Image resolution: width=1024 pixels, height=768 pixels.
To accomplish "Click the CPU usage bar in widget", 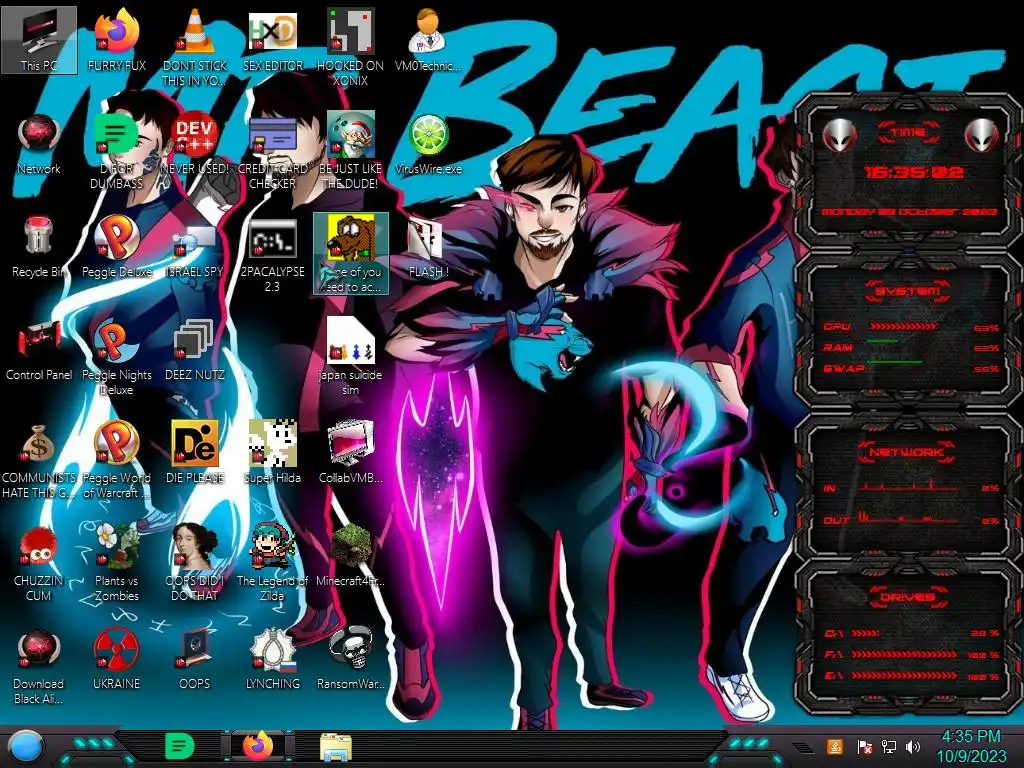I will [903, 326].
